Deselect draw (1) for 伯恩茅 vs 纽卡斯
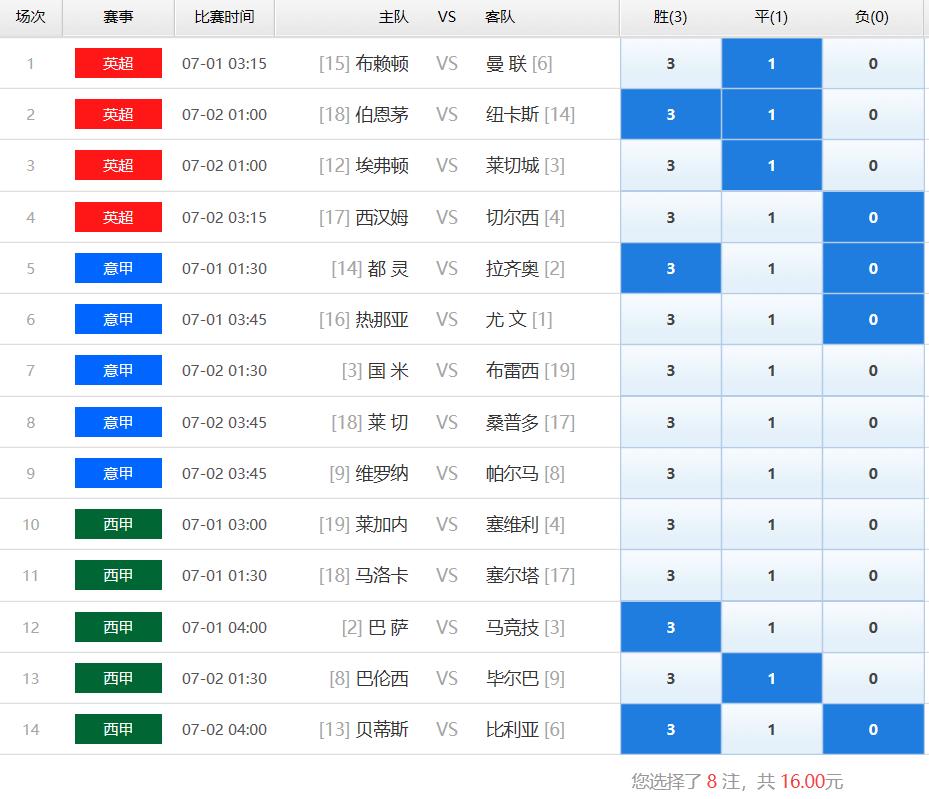 tap(771, 114)
